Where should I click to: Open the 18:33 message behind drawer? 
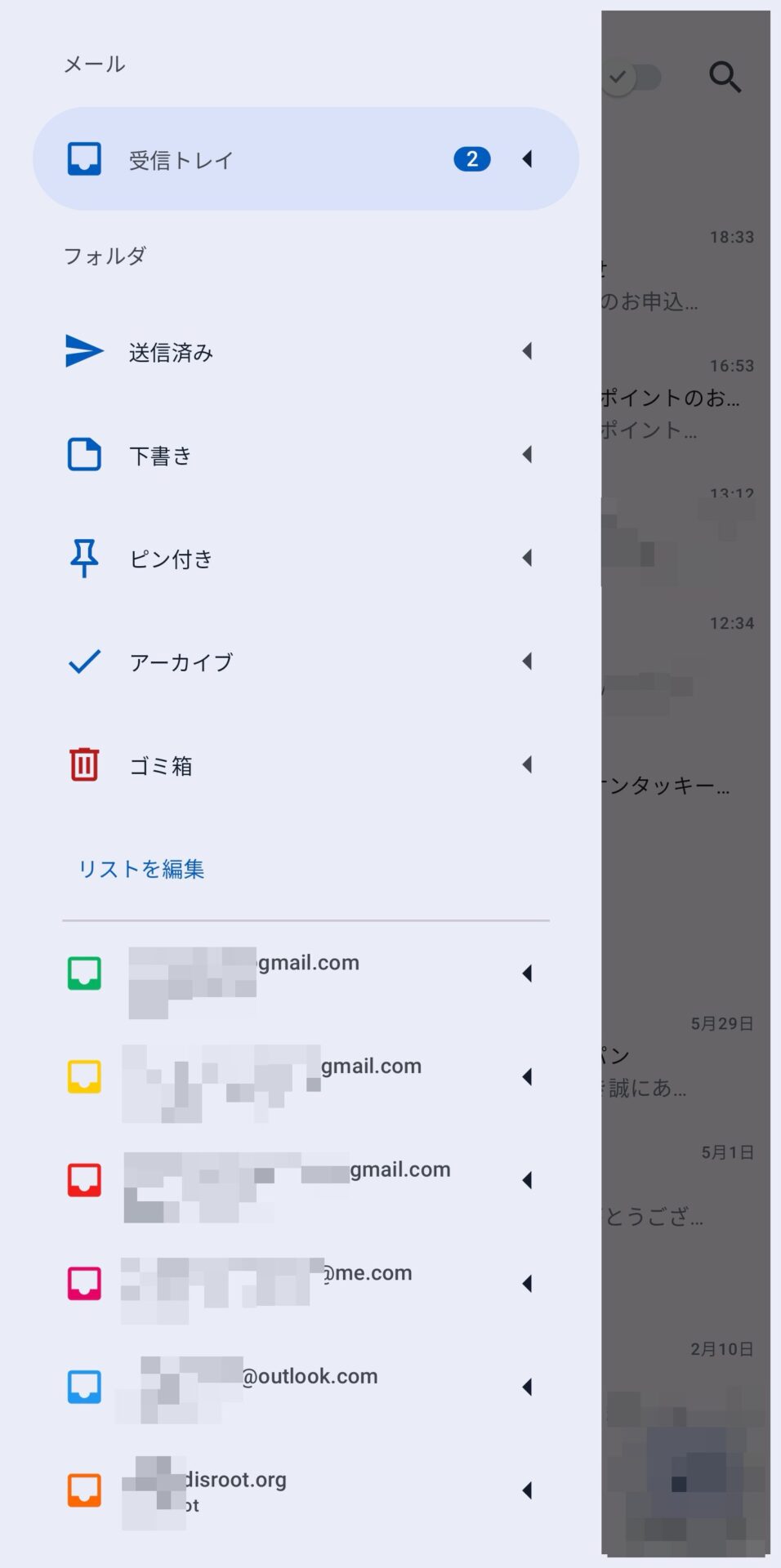coord(685,269)
